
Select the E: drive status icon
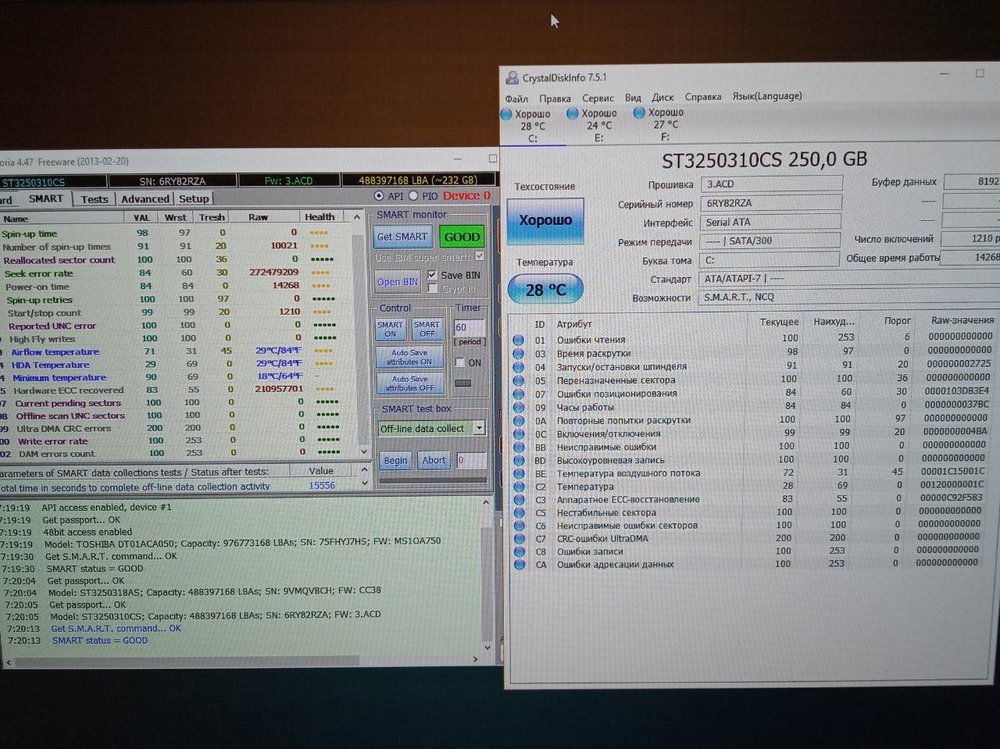pos(573,115)
